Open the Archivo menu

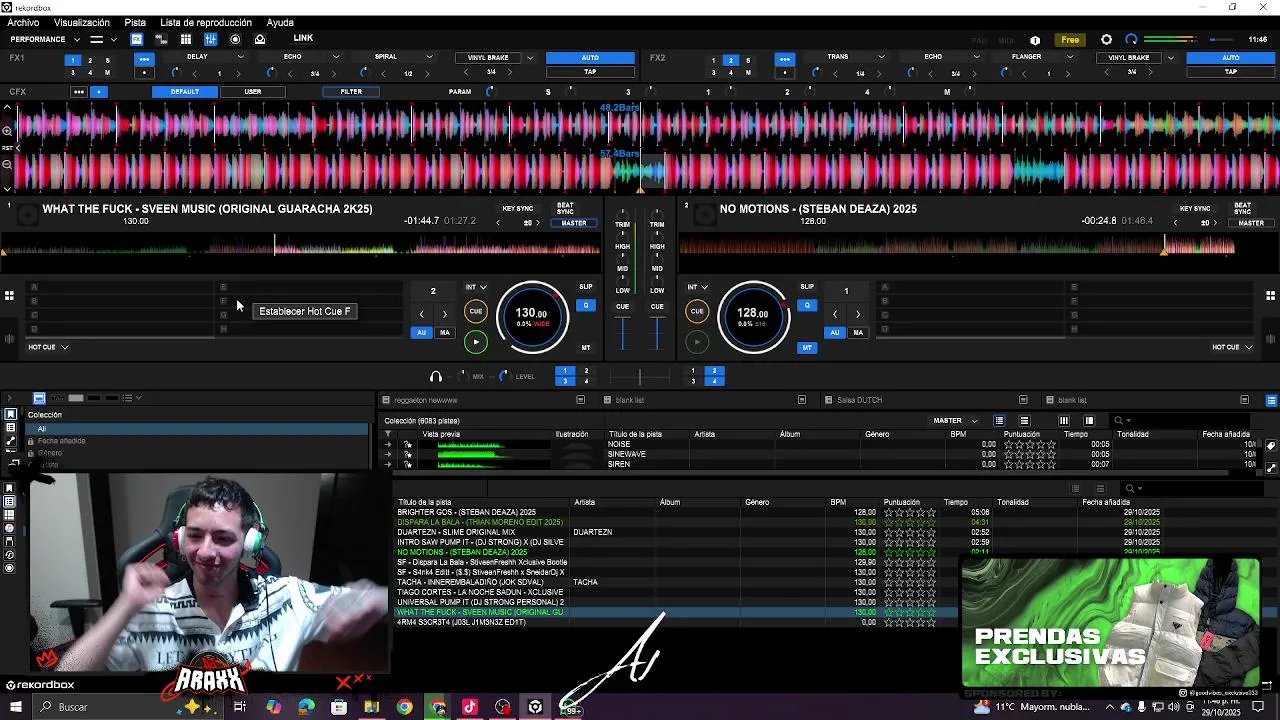click(23, 22)
